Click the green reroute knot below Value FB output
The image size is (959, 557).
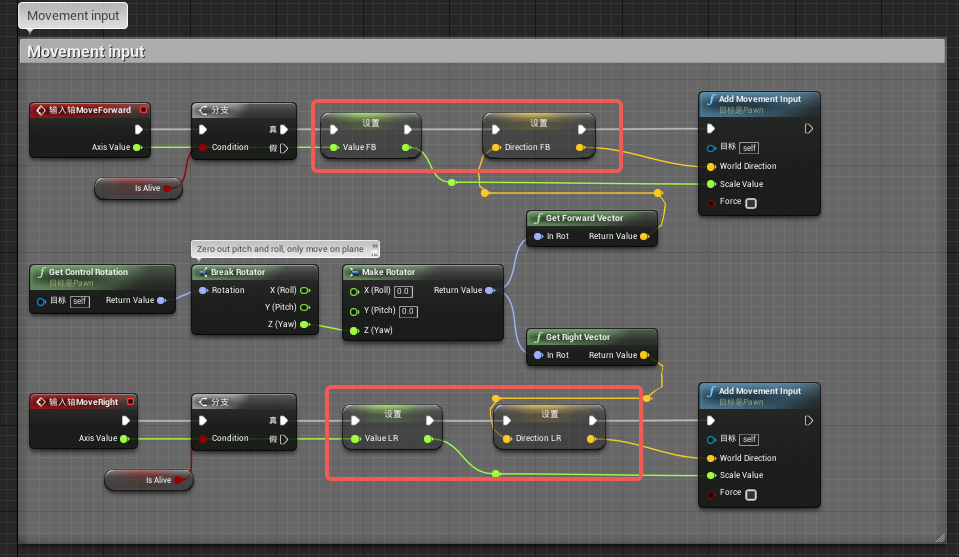[x=451, y=182]
